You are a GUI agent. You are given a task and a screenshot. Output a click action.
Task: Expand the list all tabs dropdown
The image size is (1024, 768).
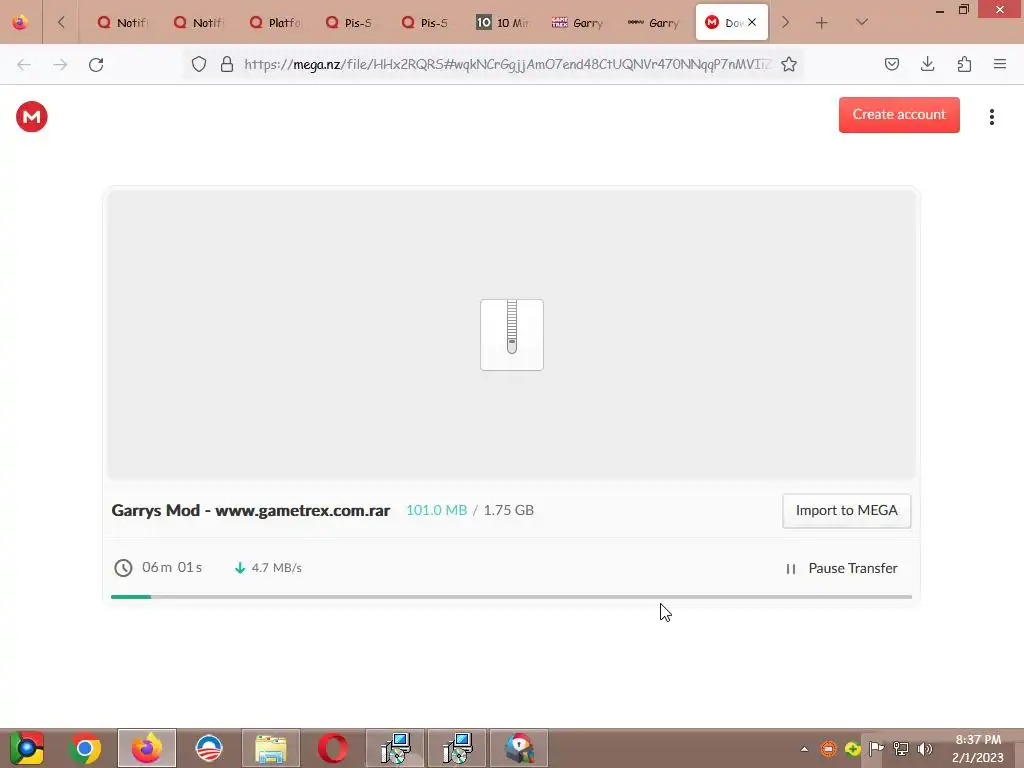tap(861, 22)
